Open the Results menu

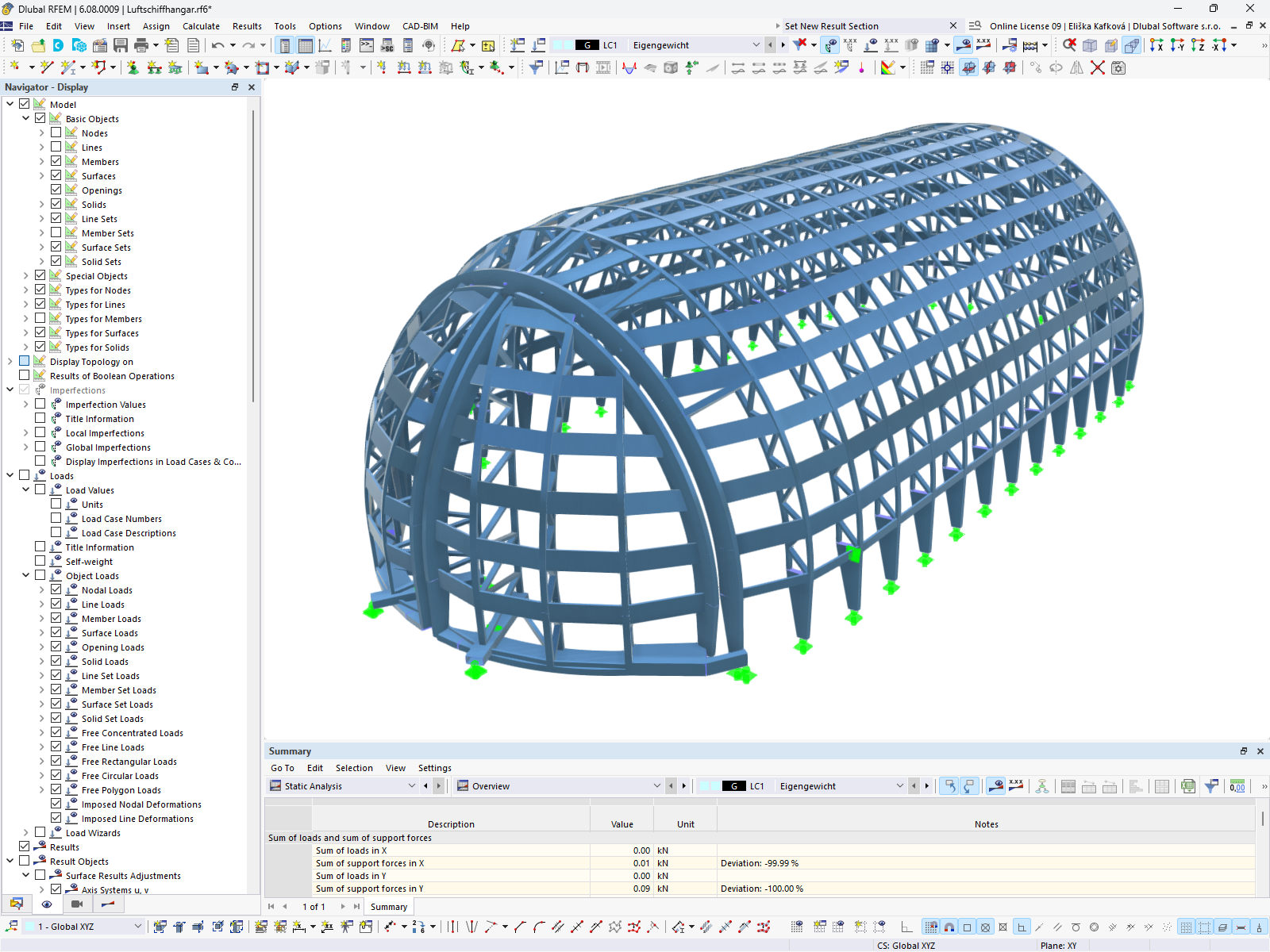tap(247, 26)
